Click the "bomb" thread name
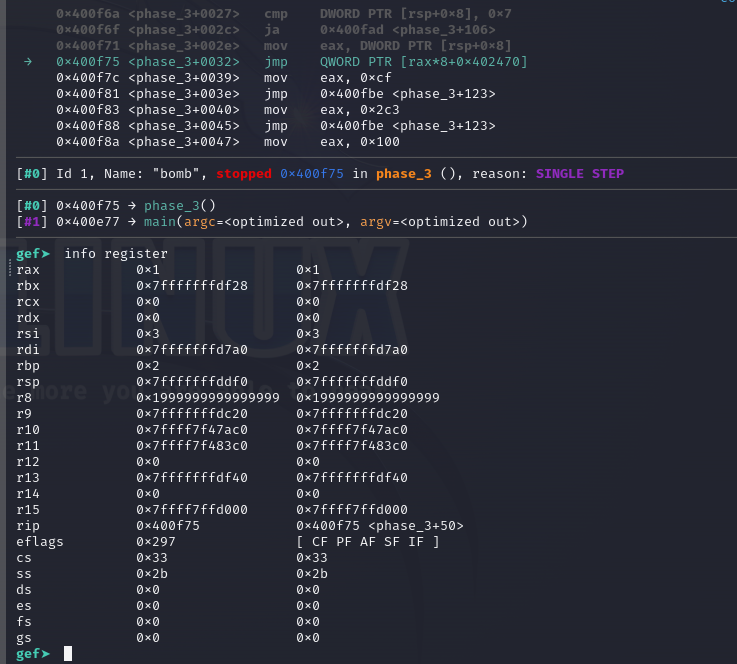The height and width of the screenshot is (664, 737). 173,174
